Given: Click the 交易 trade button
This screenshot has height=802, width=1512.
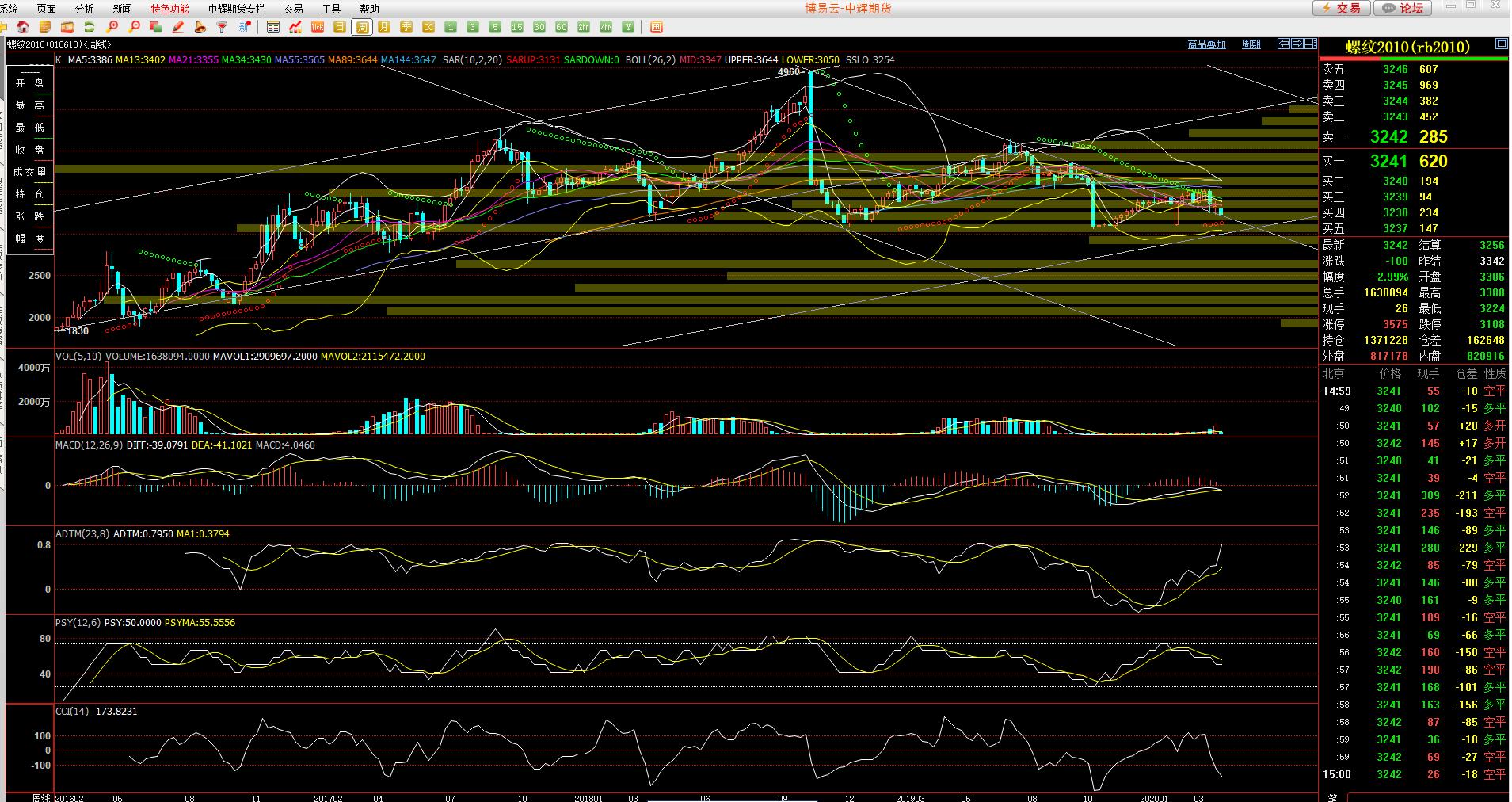Looking at the screenshot, I should pos(1341,8).
